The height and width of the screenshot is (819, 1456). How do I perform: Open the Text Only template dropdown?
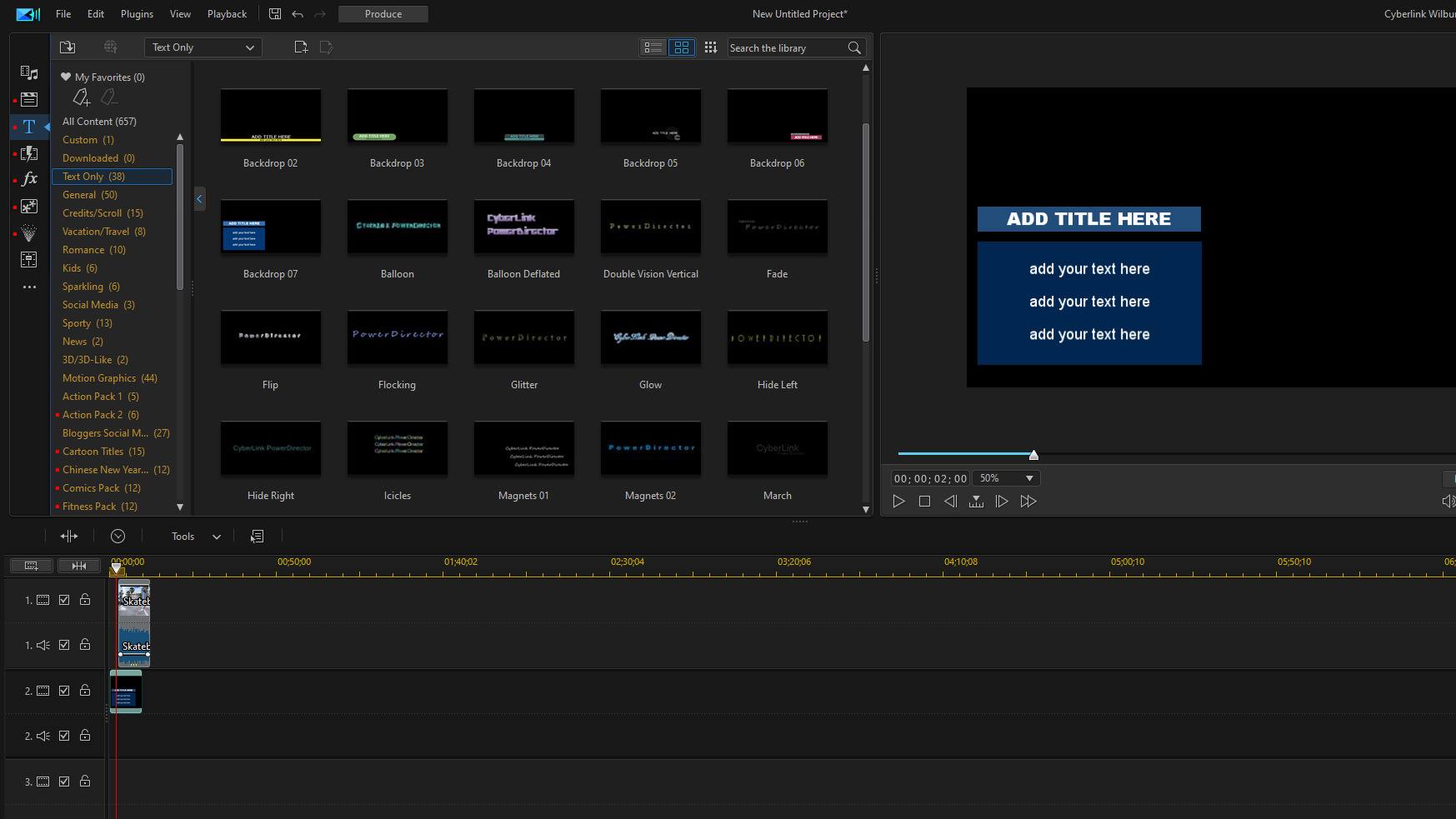click(x=202, y=47)
